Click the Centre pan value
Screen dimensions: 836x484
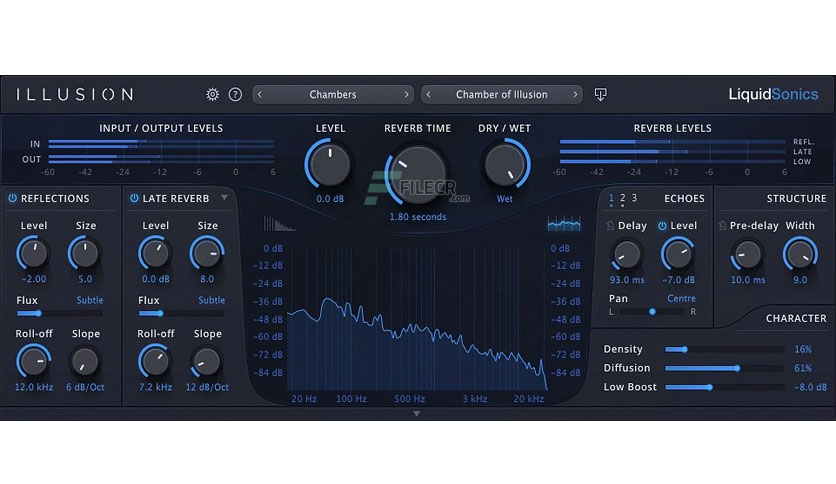[681, 299]
